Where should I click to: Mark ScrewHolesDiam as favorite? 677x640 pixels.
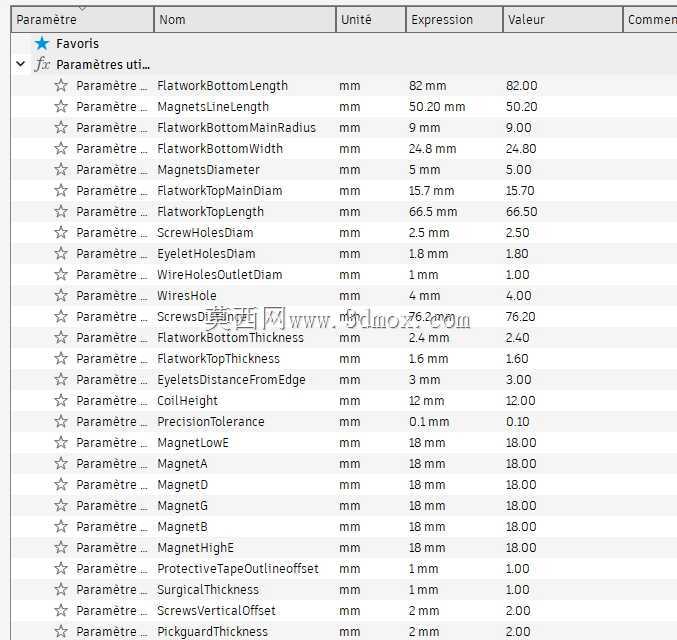(x=61, y=232)
